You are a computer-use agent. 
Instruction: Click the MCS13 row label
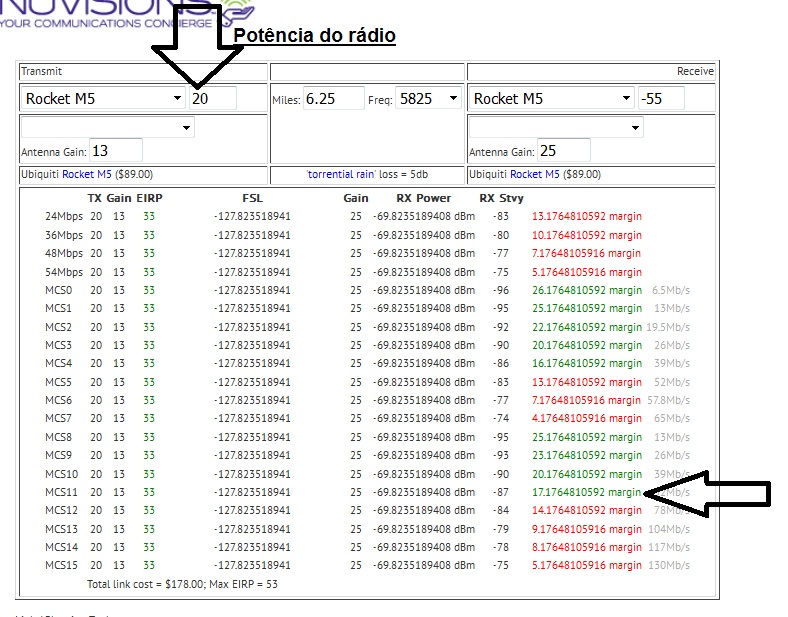(x=61, y=529)
